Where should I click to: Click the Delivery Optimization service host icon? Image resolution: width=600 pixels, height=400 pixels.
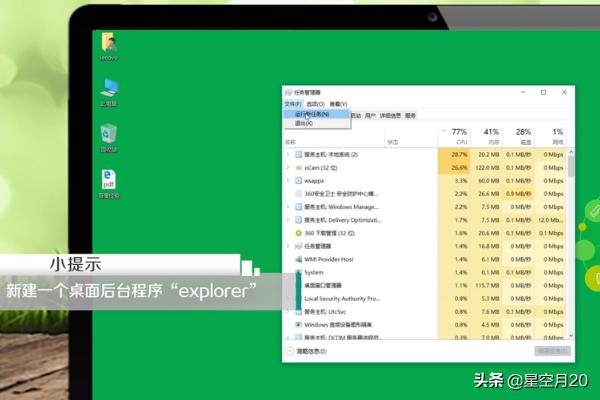coord(298,220)
